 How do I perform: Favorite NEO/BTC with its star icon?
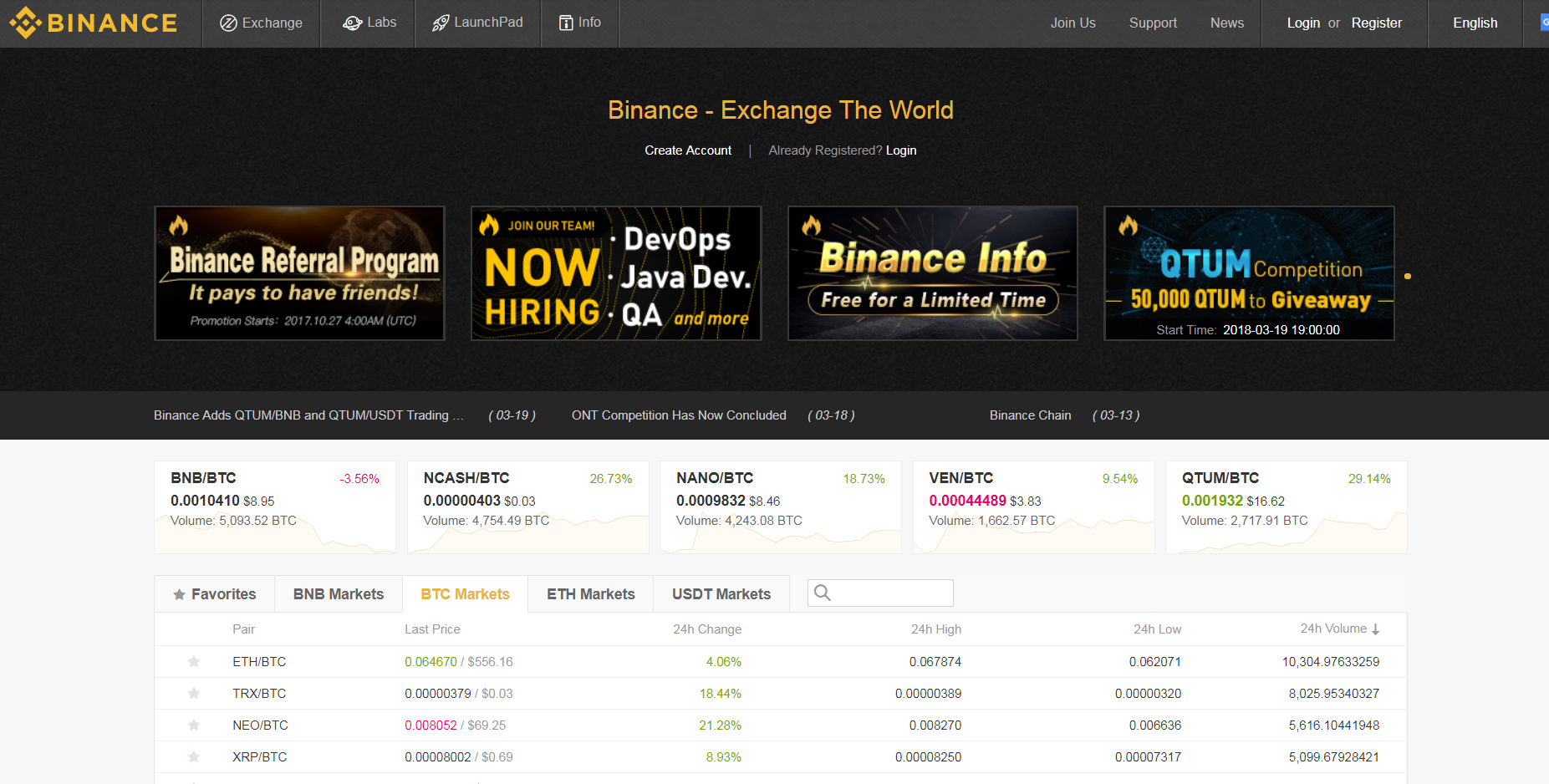(x=194, y=725)
